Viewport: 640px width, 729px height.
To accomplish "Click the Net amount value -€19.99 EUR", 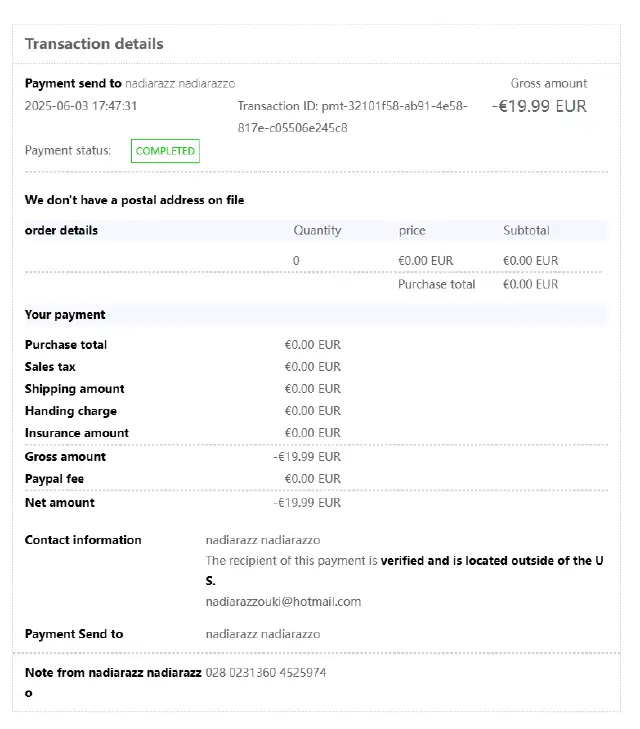I will point(307,503).
